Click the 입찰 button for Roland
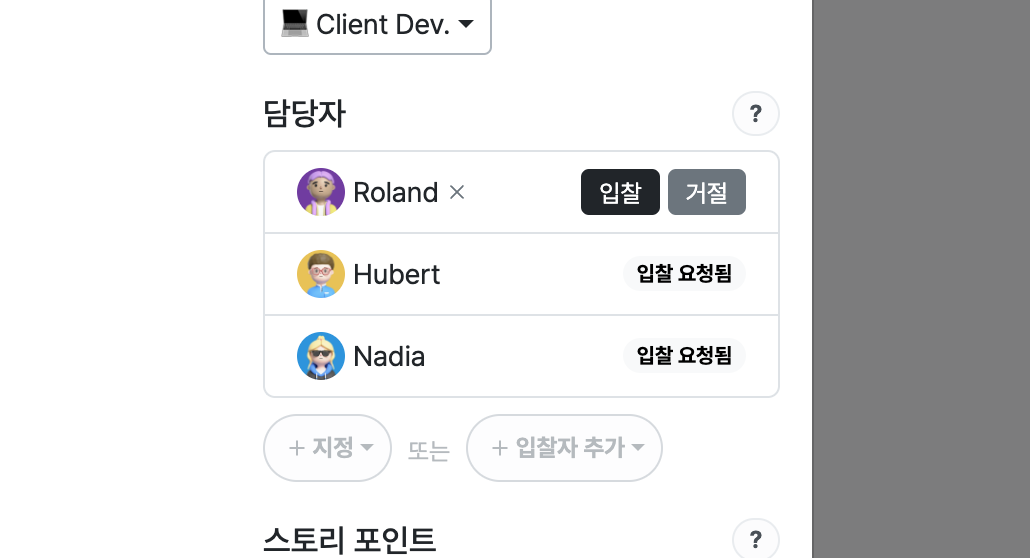Screen dimensions: 1030x558 coord(620,192)
